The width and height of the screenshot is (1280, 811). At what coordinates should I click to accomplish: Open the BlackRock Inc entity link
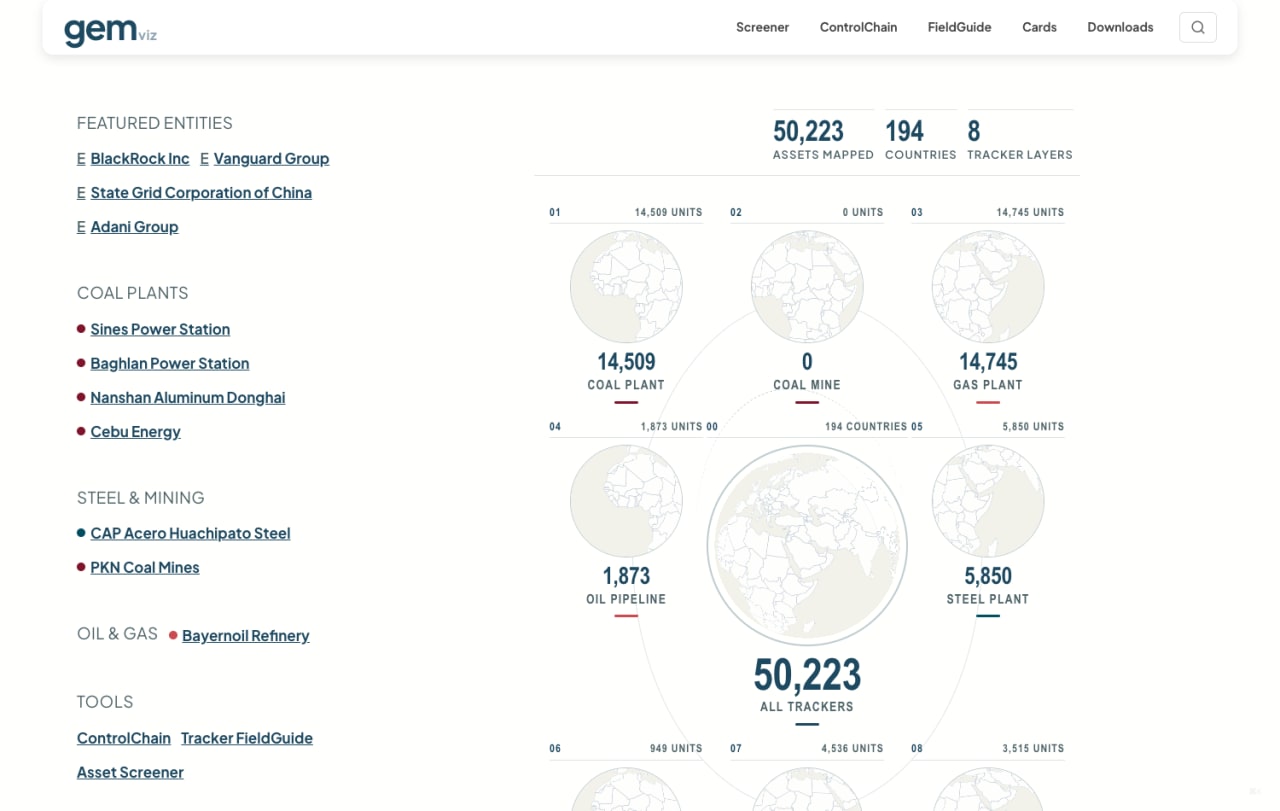(140, 158)
